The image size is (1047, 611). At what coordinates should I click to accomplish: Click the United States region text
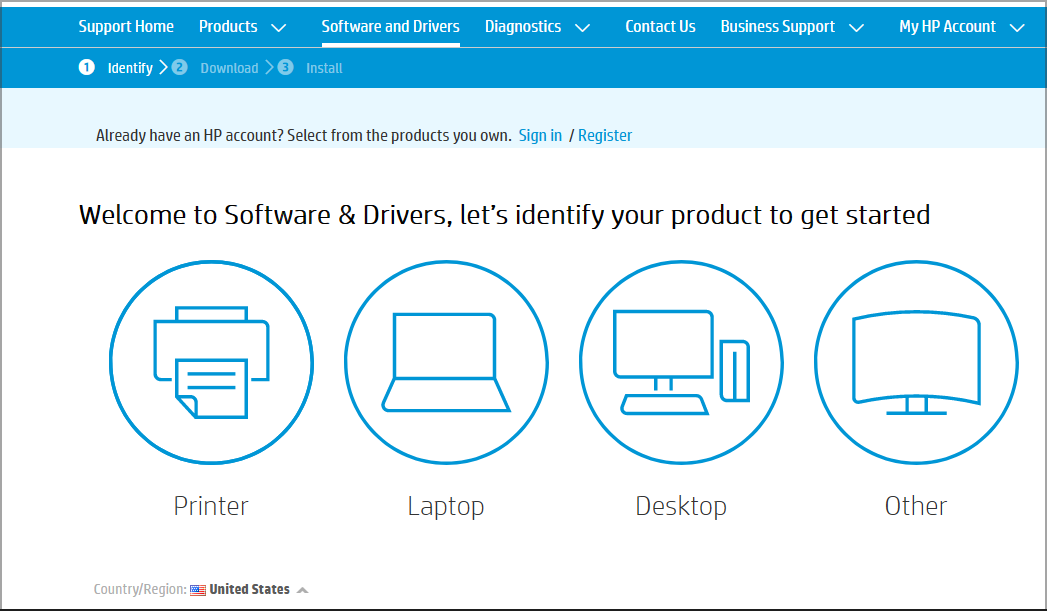[250, 590]
